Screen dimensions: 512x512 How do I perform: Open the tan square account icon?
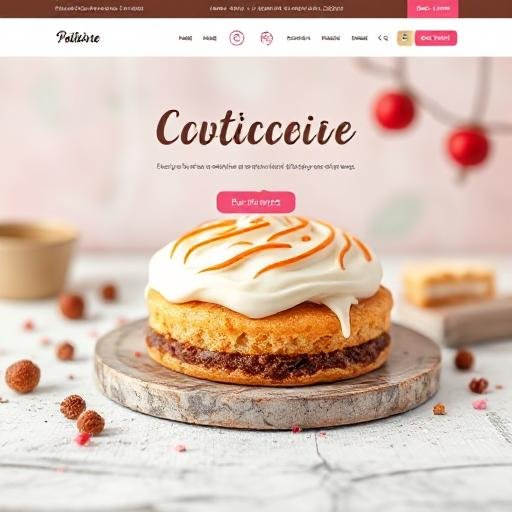tap(405, 38)
